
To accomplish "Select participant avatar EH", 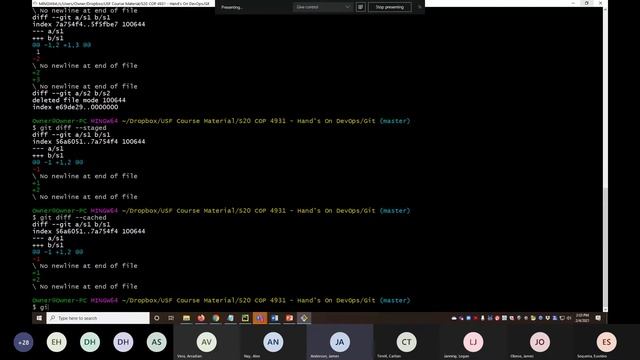I will tap(56, 342).
